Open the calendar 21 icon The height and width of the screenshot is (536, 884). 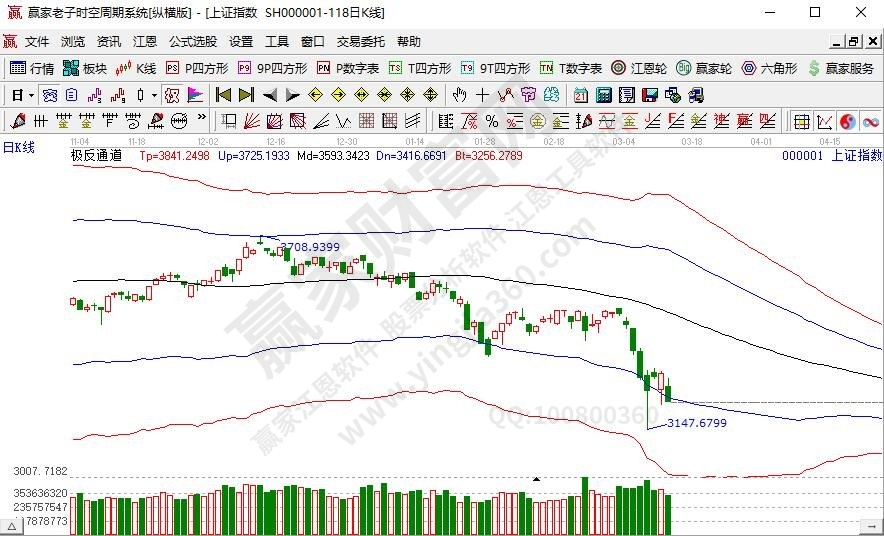(x=581, y=95)
